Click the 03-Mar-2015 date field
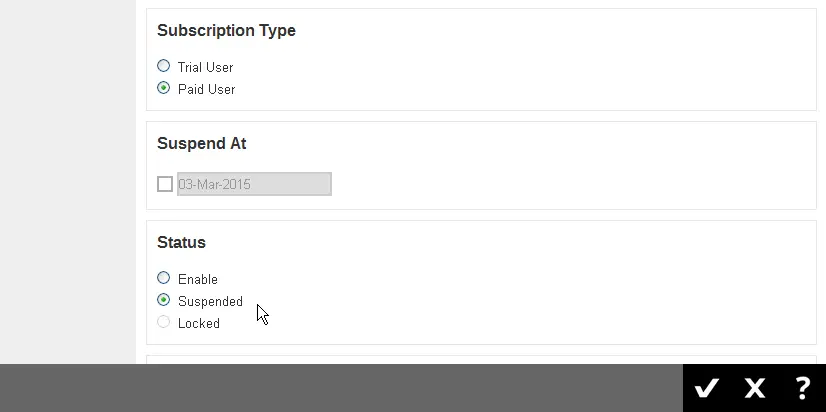Screen dimensions: 826x412 click(254, 184)
